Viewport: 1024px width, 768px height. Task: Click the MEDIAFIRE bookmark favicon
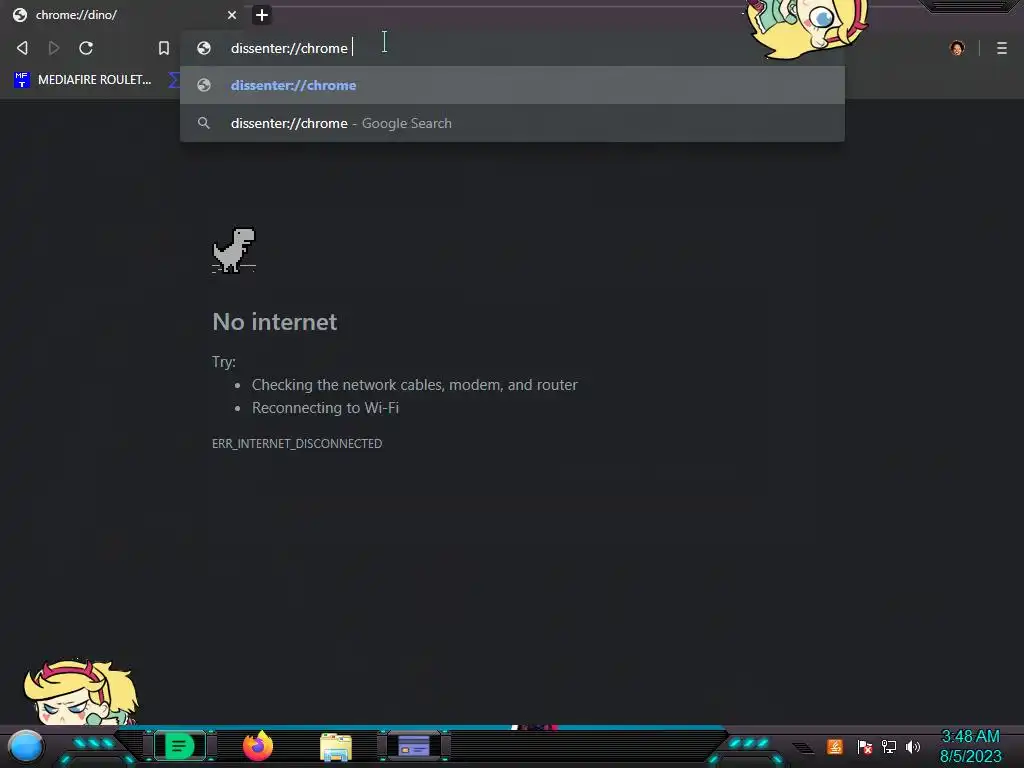(x=22, y=80)
